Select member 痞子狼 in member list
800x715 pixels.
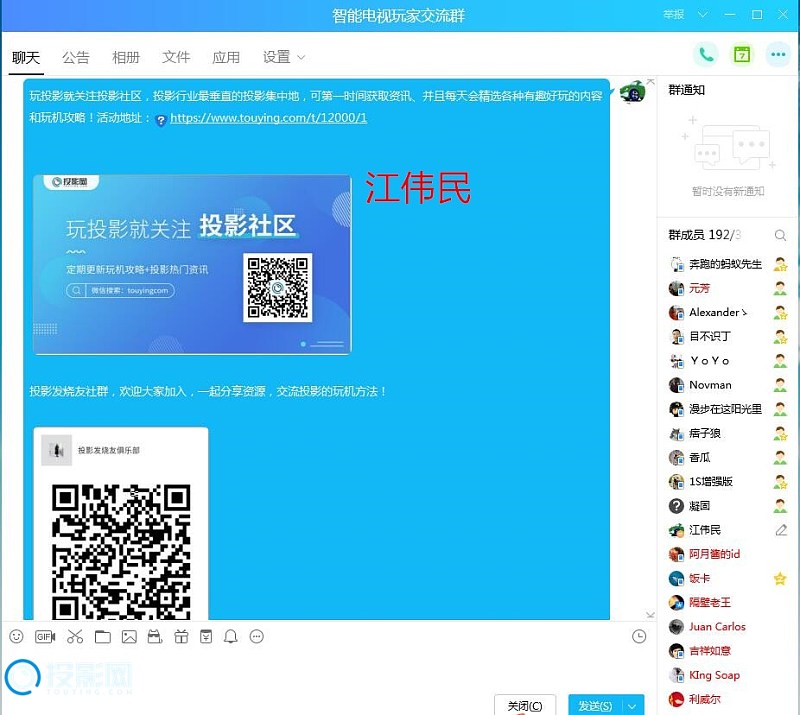tap(728, 433)
